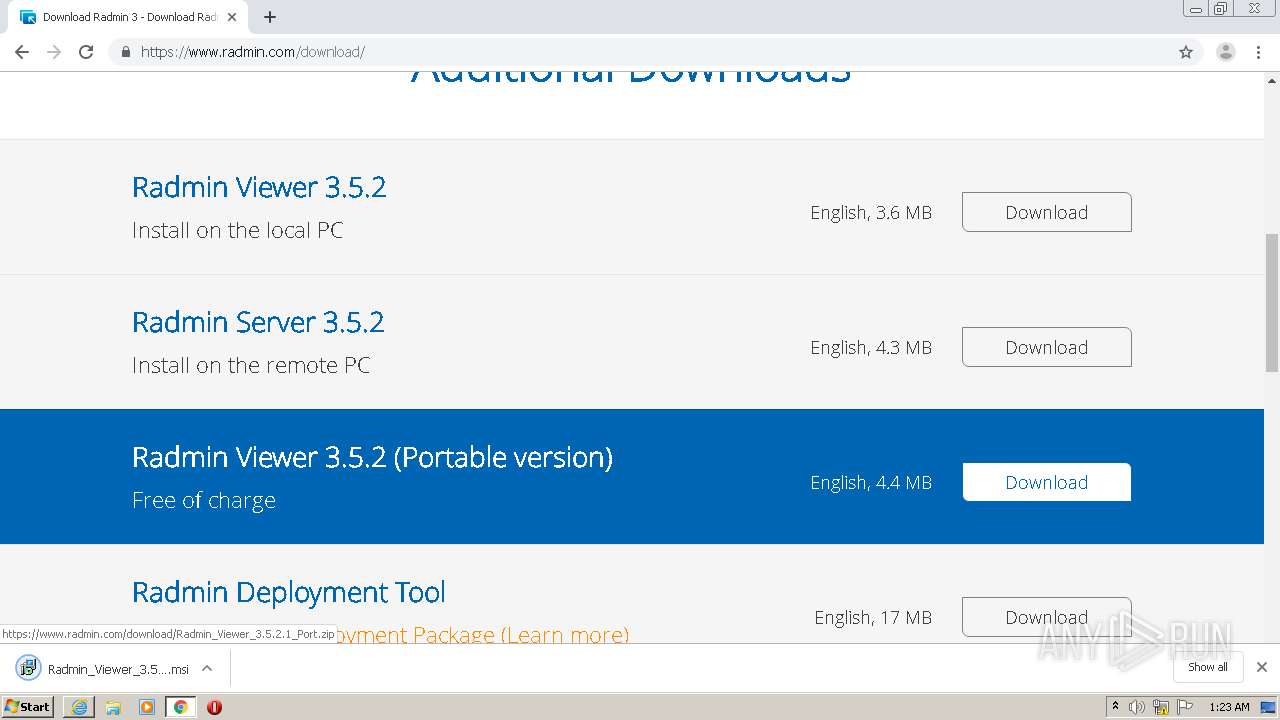
Task: Click the padlock site info icon
Action: [125, 52]
